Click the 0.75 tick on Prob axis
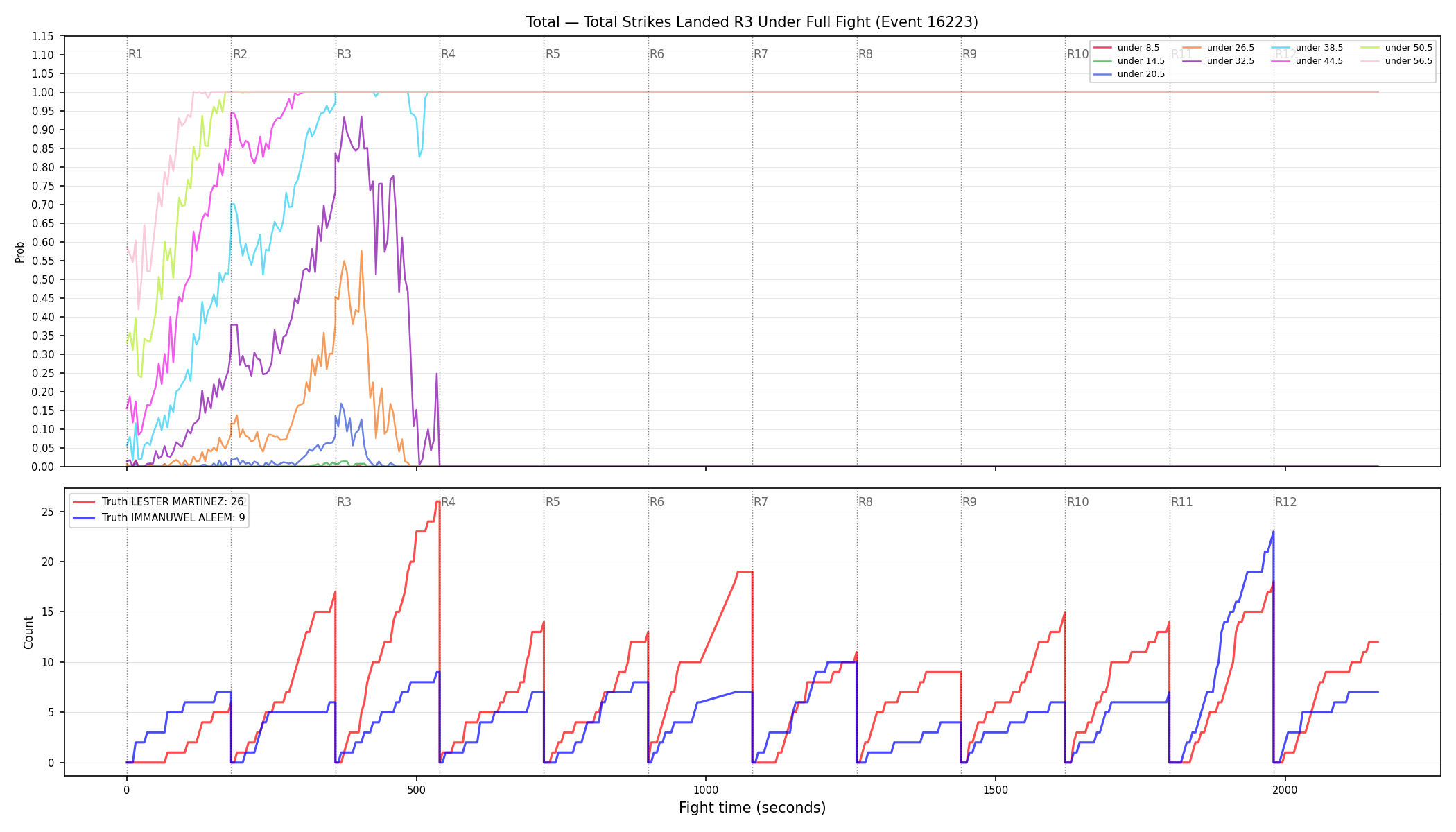The width and height of the screenshot is (1456, 832). pos(43,186)
